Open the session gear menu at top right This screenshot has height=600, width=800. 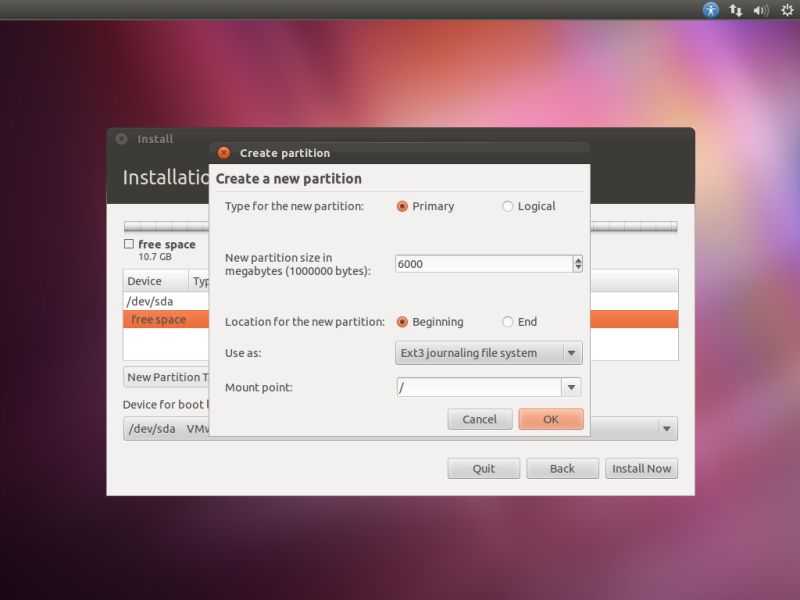pyautogui.click(x=786, y=9)
